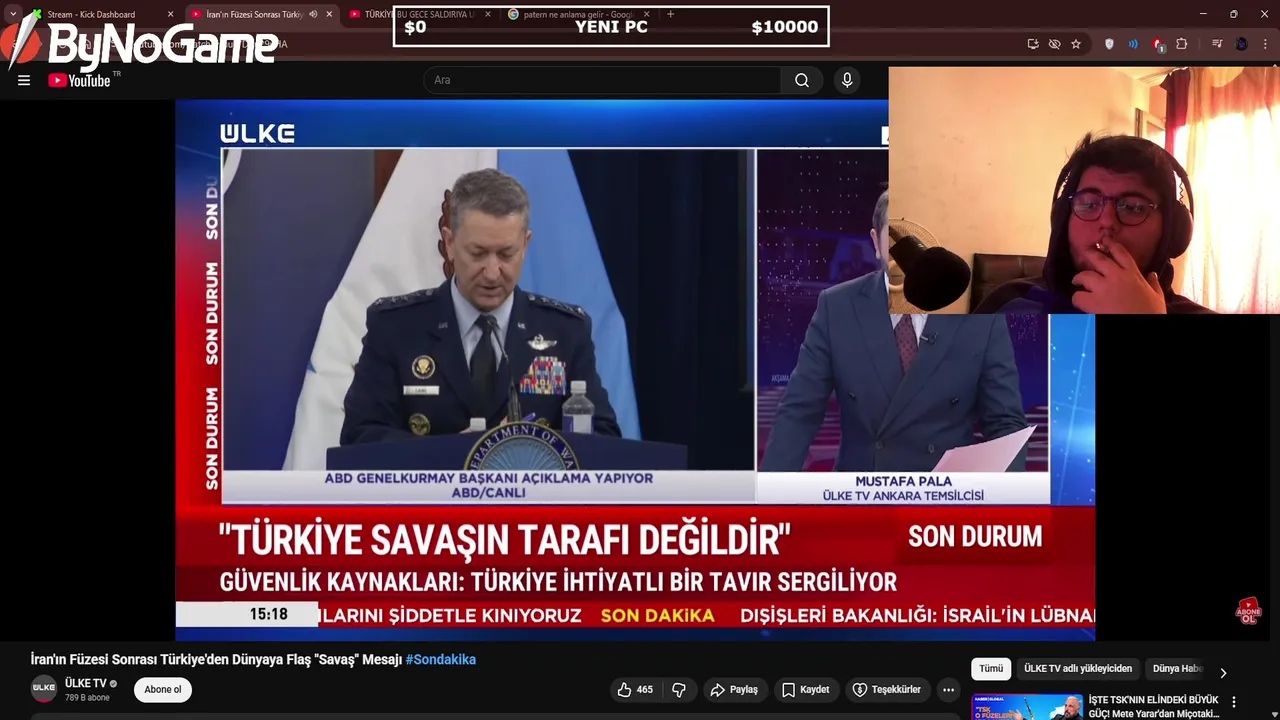This screenshot has width=1280, height=720.
Task: Open options for the suggested video
Action: [1234, 702]
